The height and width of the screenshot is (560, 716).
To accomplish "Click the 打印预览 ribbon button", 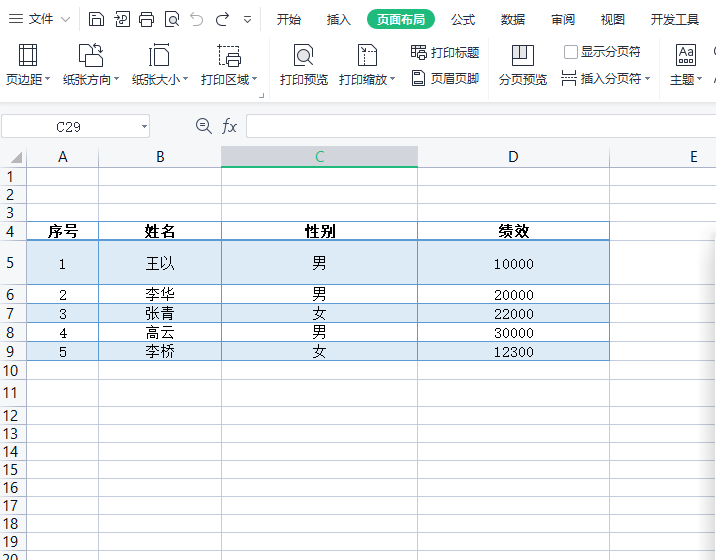I will [x=304, y=65].
